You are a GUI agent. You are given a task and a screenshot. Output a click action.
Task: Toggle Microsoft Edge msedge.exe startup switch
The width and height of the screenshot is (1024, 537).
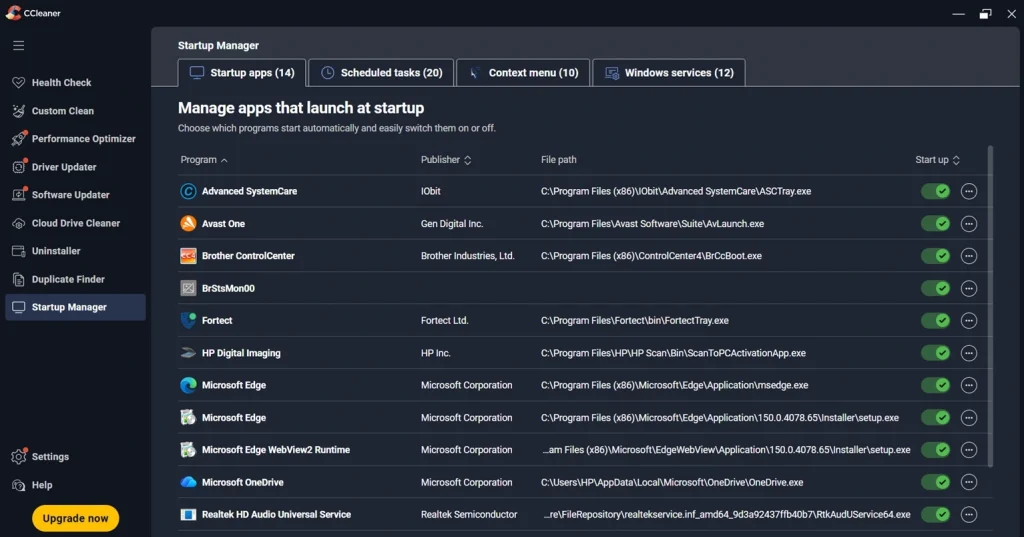[x=935, y=385]
